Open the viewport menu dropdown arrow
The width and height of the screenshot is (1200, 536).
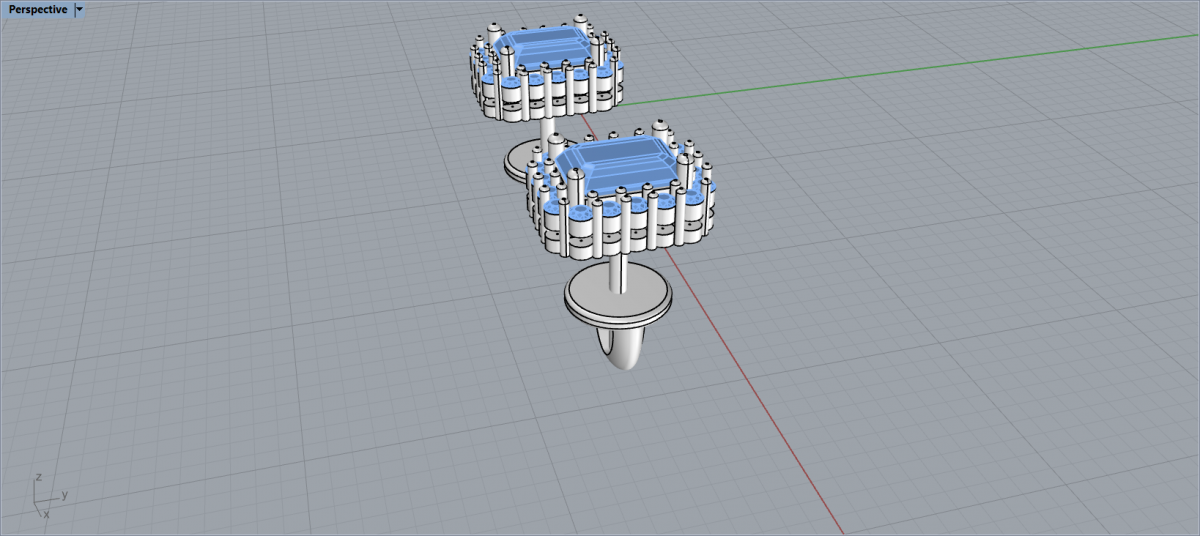tap(80, 10)
